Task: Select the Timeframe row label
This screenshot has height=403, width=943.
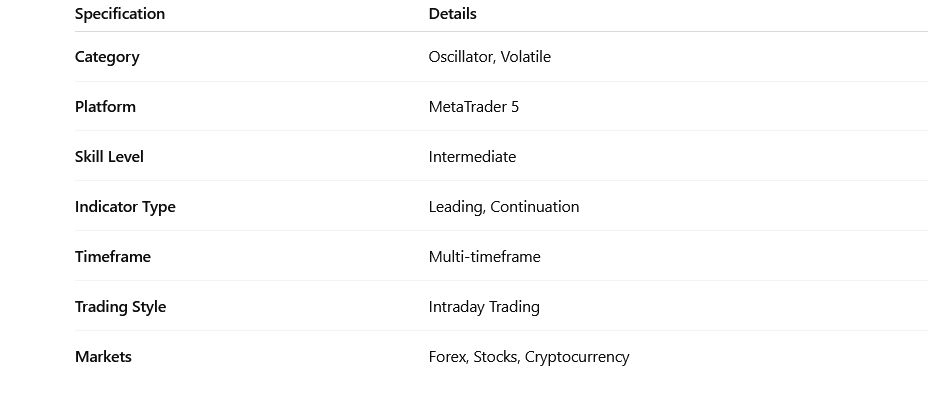Action: [113, 257]
